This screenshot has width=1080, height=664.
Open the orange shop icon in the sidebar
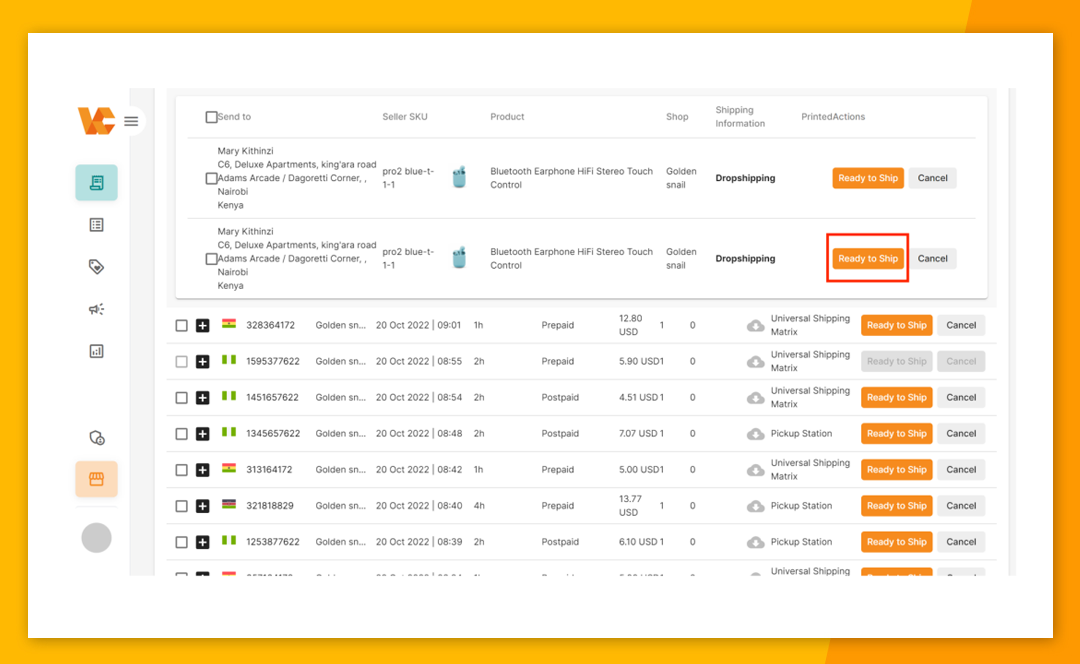click(x=96, y=479)
